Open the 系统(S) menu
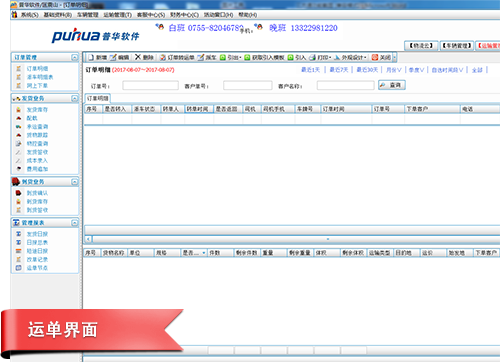The width and height of the screenshot is (500, 362). pyautogui.click(x=29, y=15)
